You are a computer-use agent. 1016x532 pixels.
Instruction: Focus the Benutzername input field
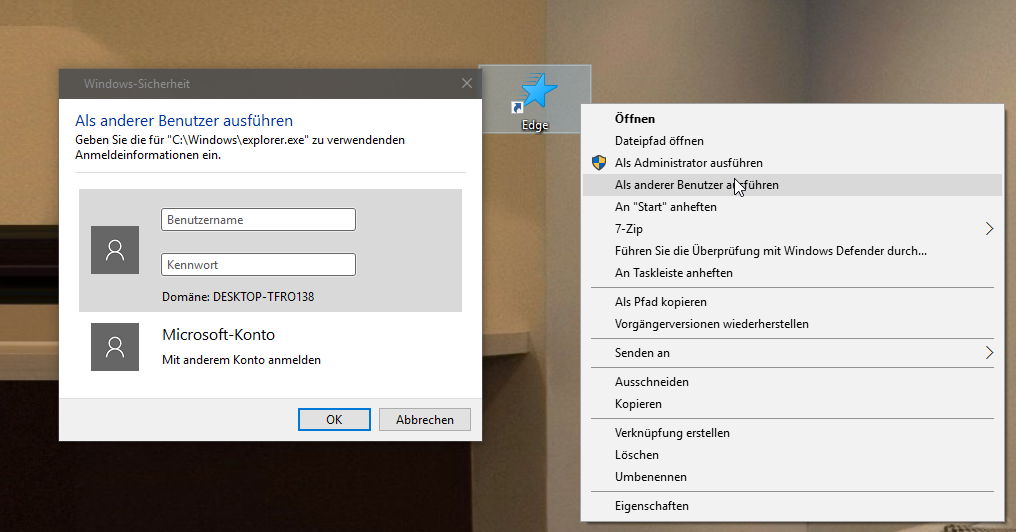coord(258,220)
